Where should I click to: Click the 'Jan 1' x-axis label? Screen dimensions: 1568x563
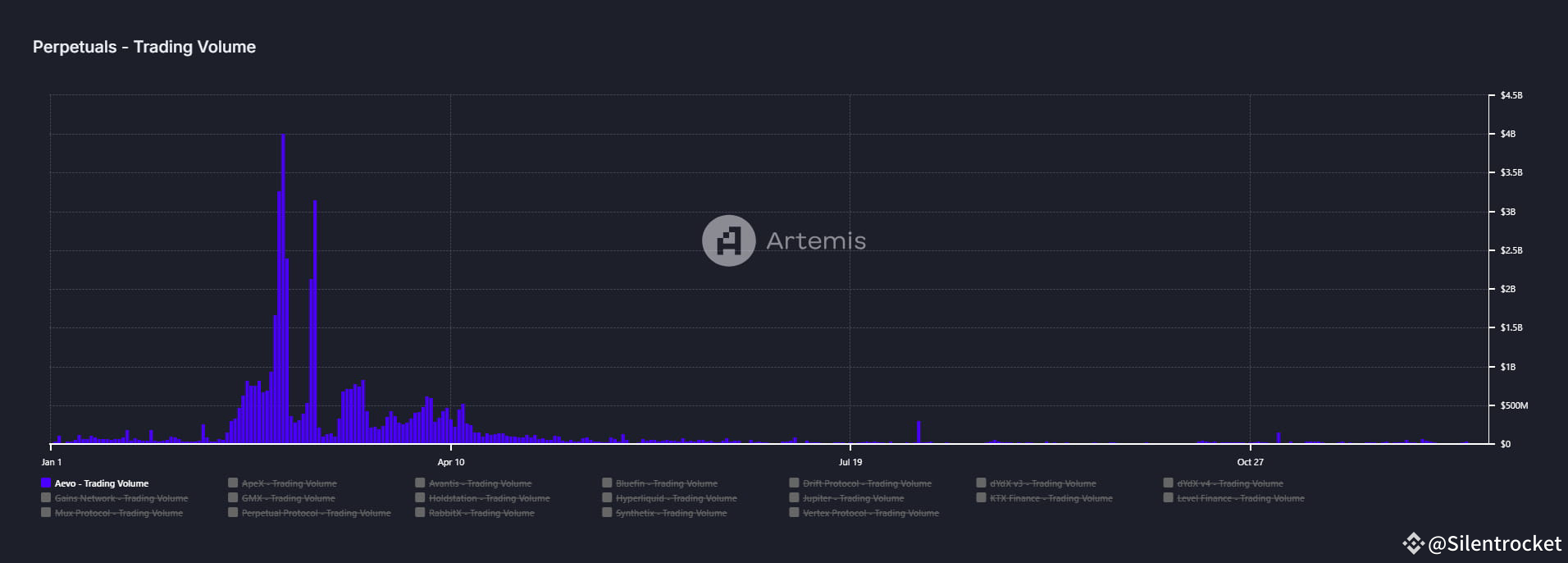click(52, 462)
